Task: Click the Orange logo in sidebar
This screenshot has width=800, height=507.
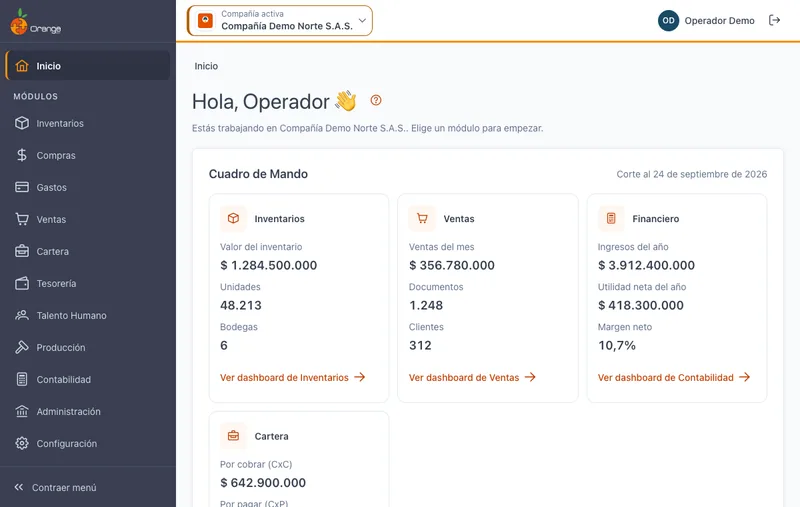Action: (35, 22)
